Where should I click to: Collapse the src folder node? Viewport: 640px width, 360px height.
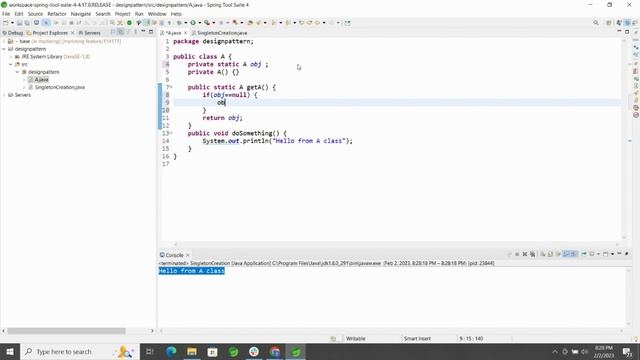[x=11, y=64]
